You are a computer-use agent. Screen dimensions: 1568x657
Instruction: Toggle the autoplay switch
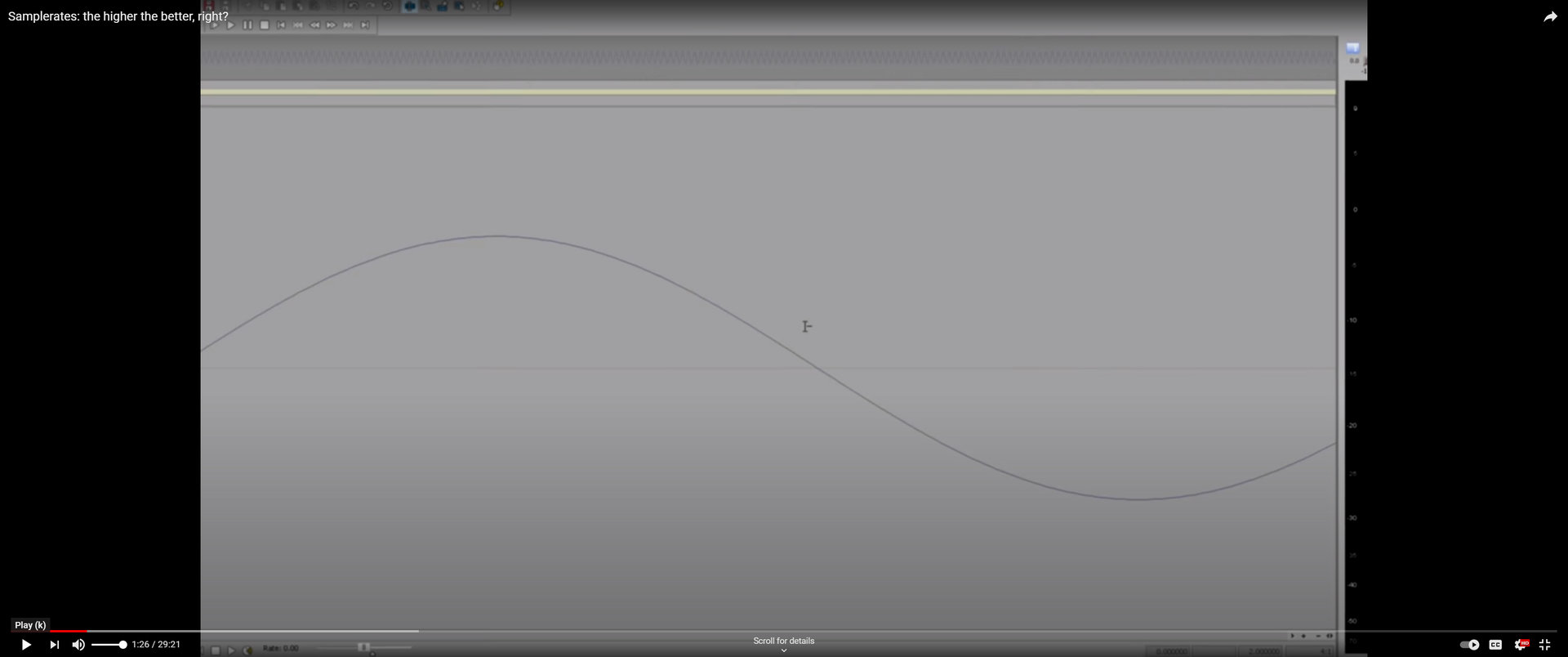1469,645
